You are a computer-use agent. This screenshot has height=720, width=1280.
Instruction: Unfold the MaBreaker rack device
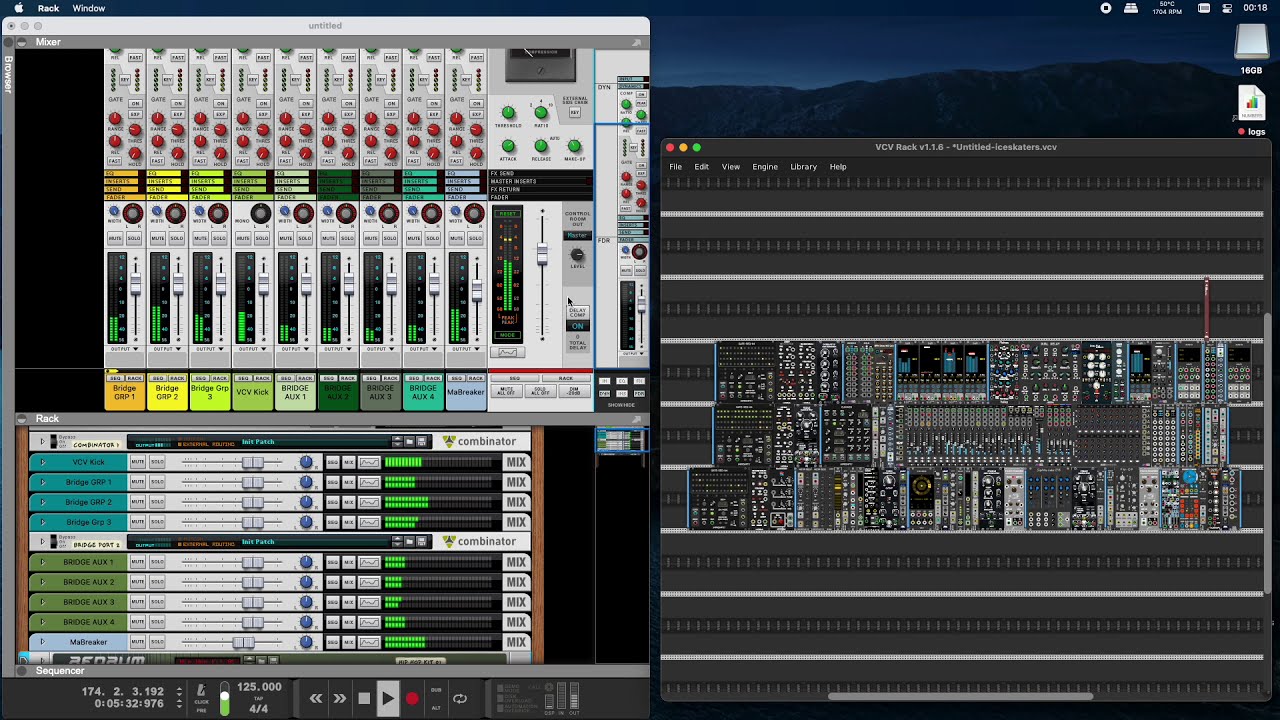(42, 642)
